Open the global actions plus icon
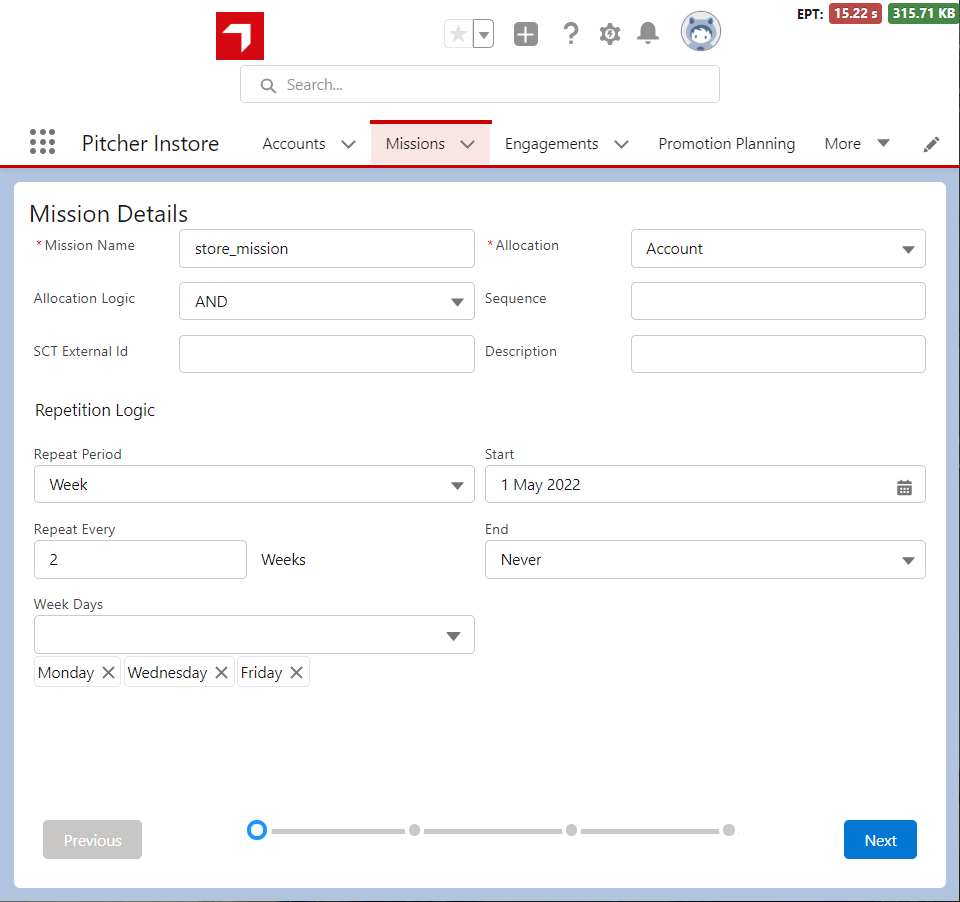960x902 pixels. (526, 34)
